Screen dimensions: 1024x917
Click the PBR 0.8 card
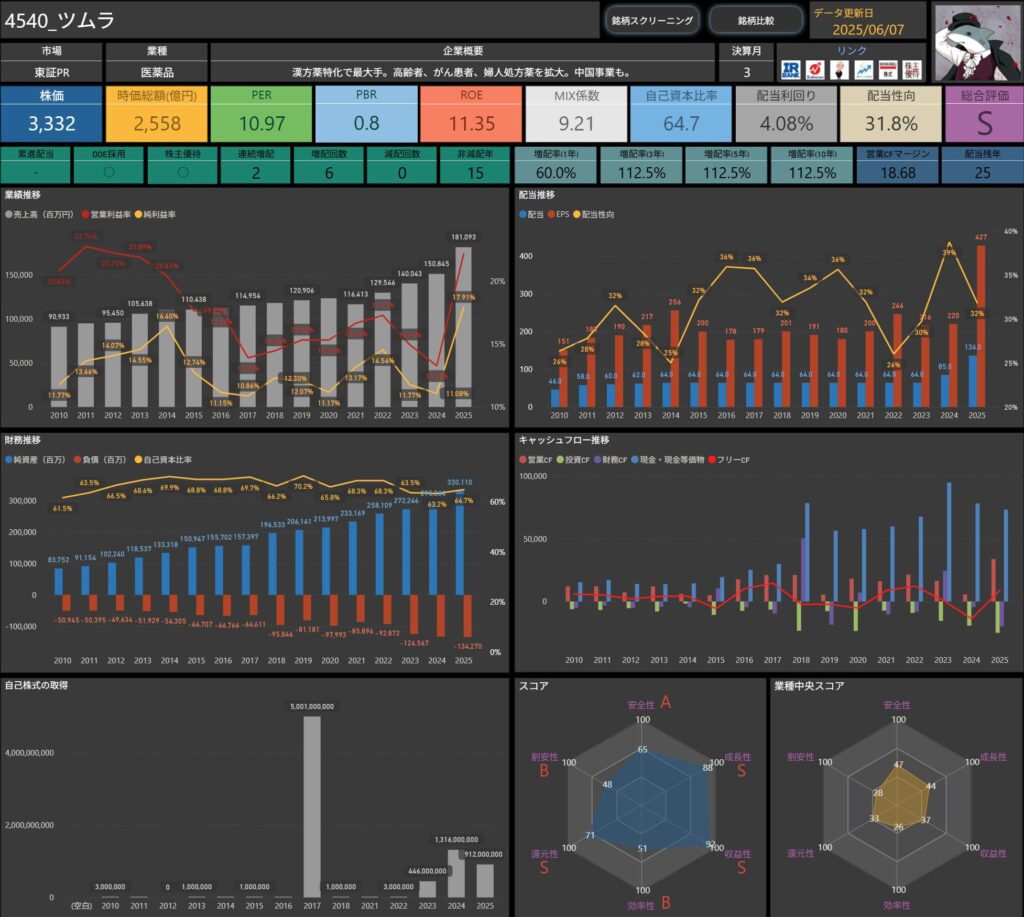pyautogui.click(x=366, y=114)
